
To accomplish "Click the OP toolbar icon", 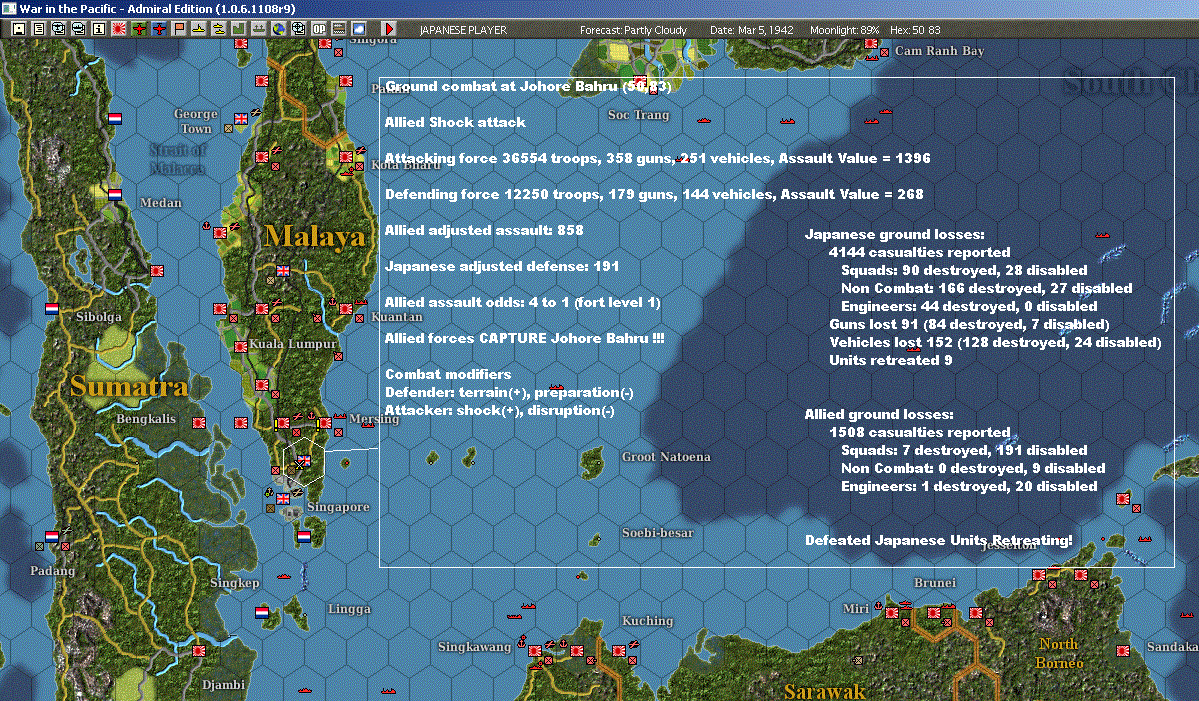I will tap(319, 29).
